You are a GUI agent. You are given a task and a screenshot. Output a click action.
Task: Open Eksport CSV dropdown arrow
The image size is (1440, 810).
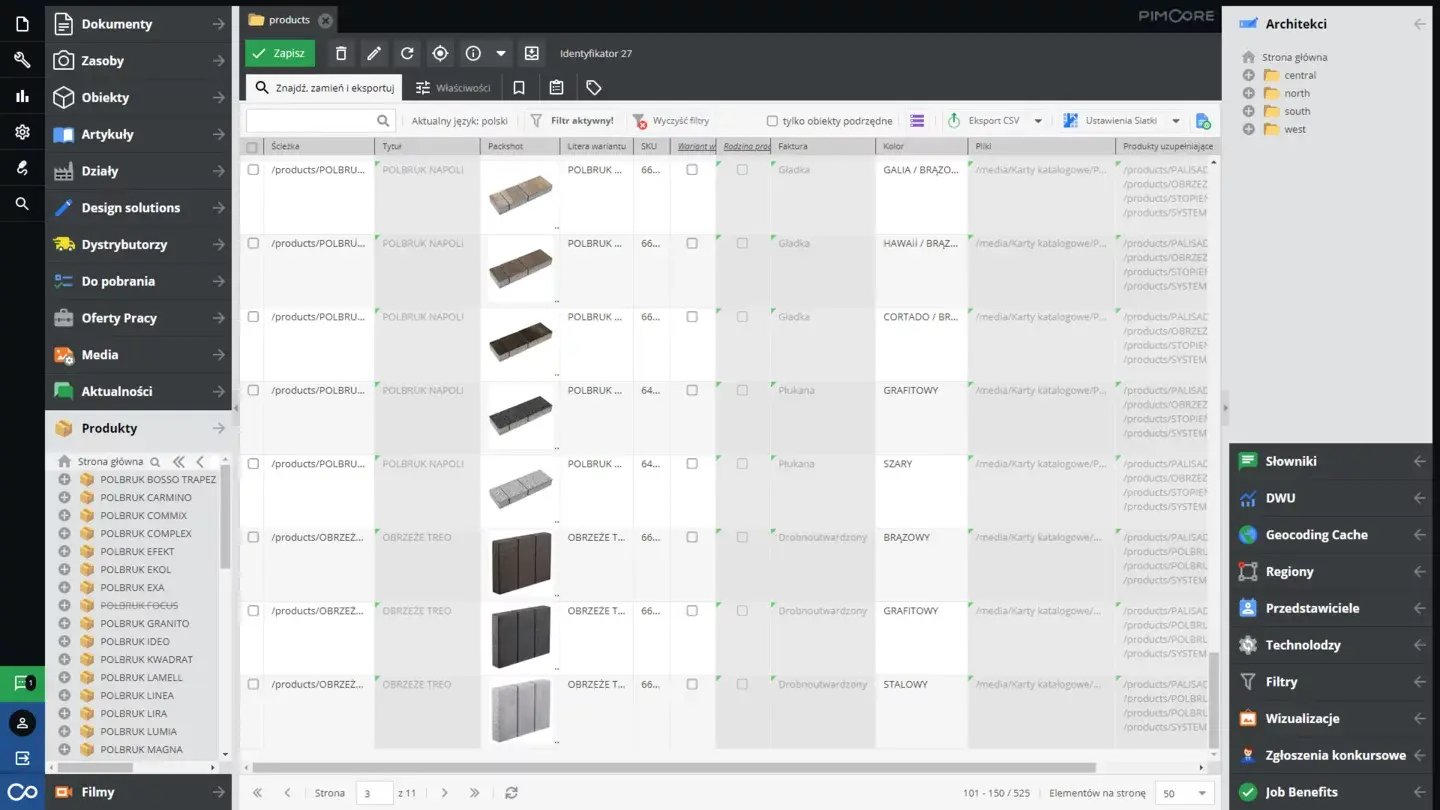click(x=1038, y=121)
